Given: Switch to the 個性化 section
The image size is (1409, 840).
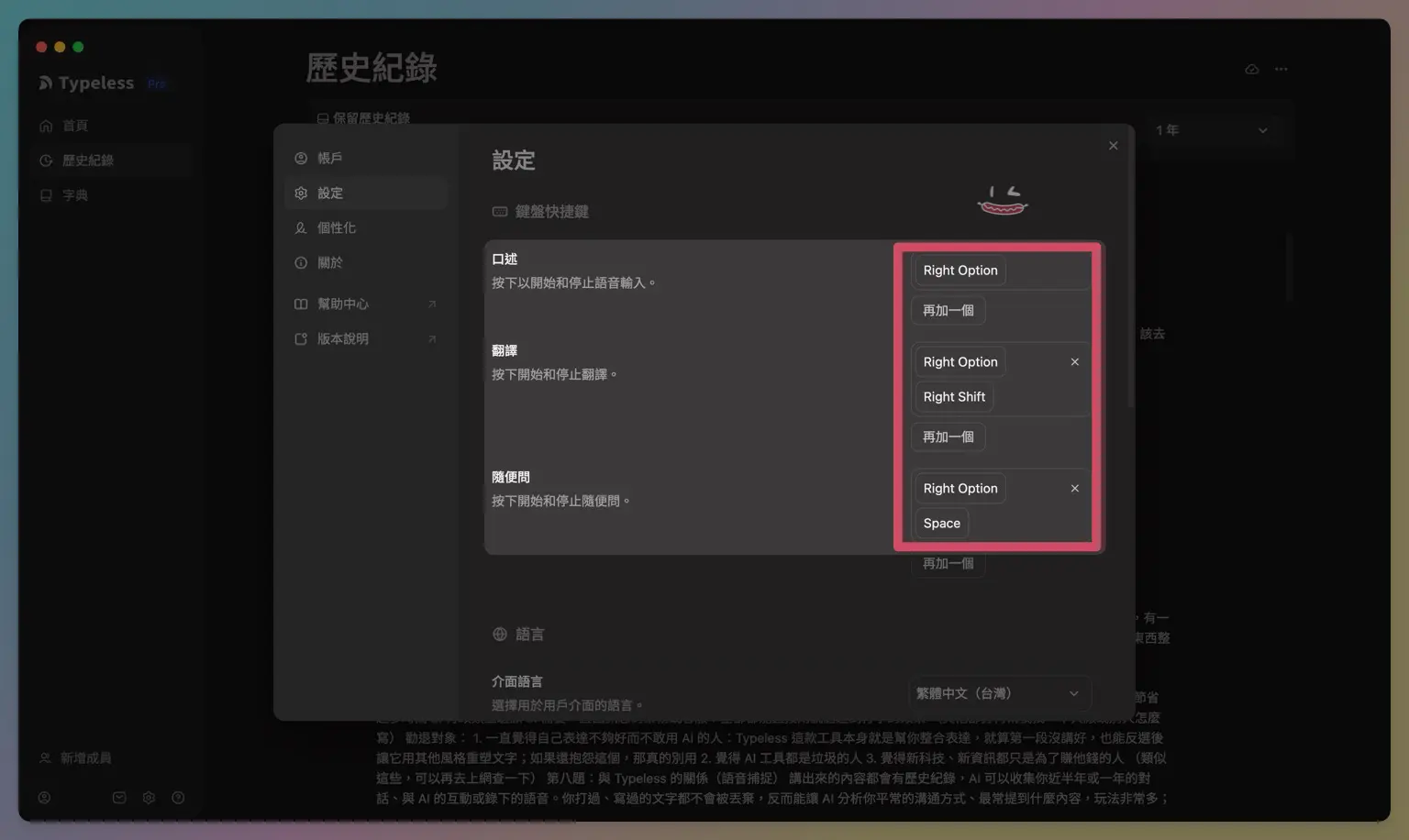Looking at the screenshot, I should point(365,228).
